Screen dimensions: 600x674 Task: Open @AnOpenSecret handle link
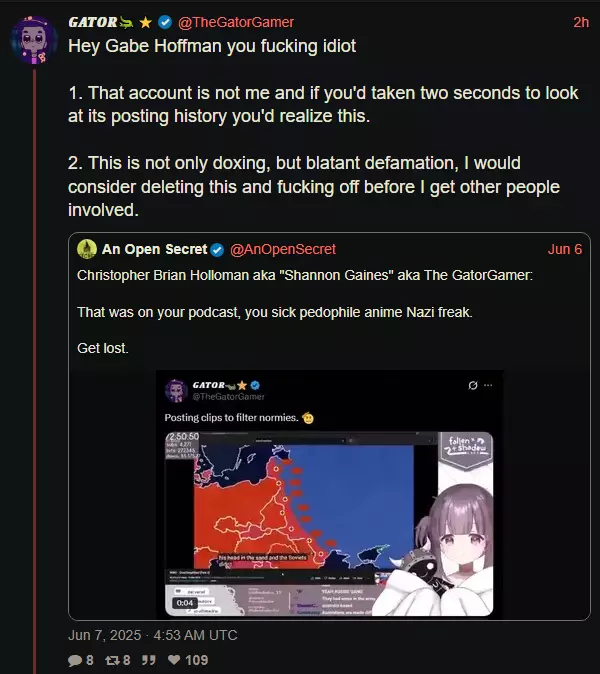(x=283, y=249)
